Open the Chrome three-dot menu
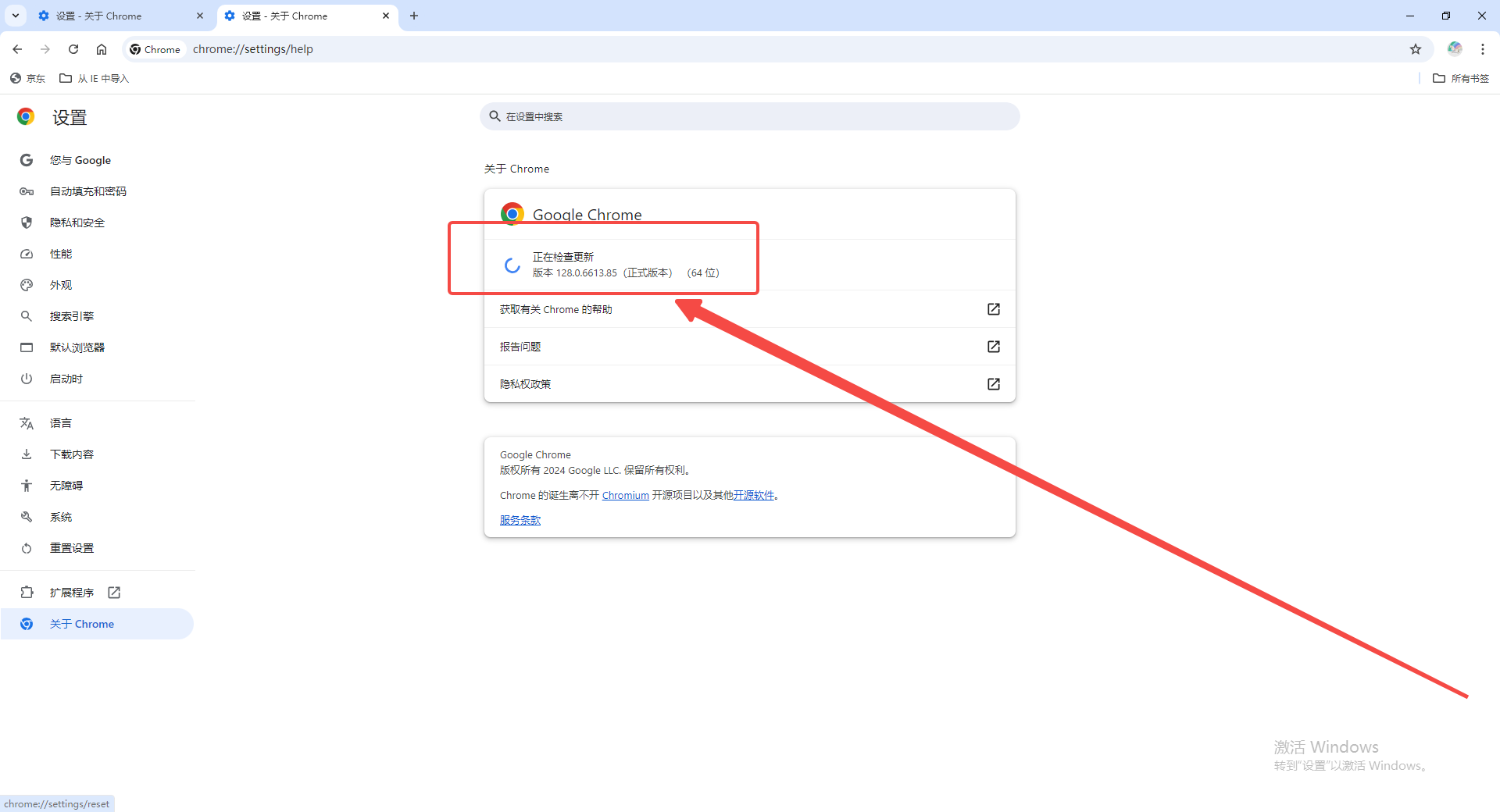Viewport: 1500px width, 812px height. (1483, 49)
